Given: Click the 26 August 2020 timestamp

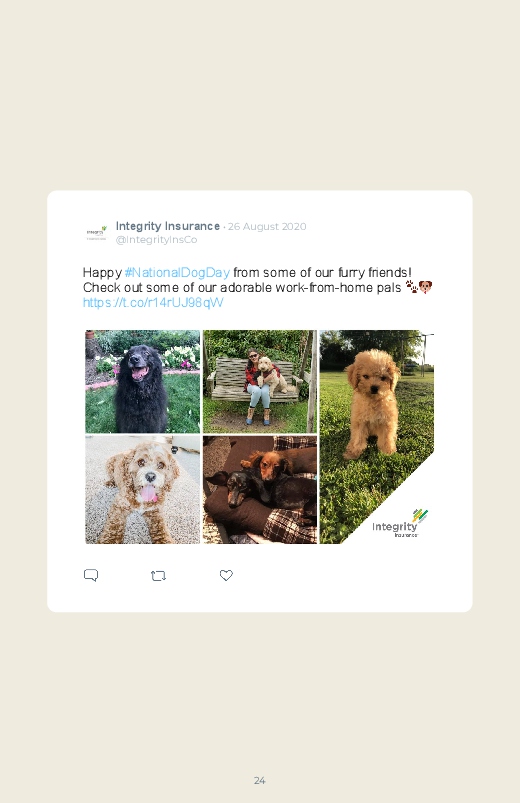Looking at the screenshot, I should pyautogui.click(x=267, y=226).
